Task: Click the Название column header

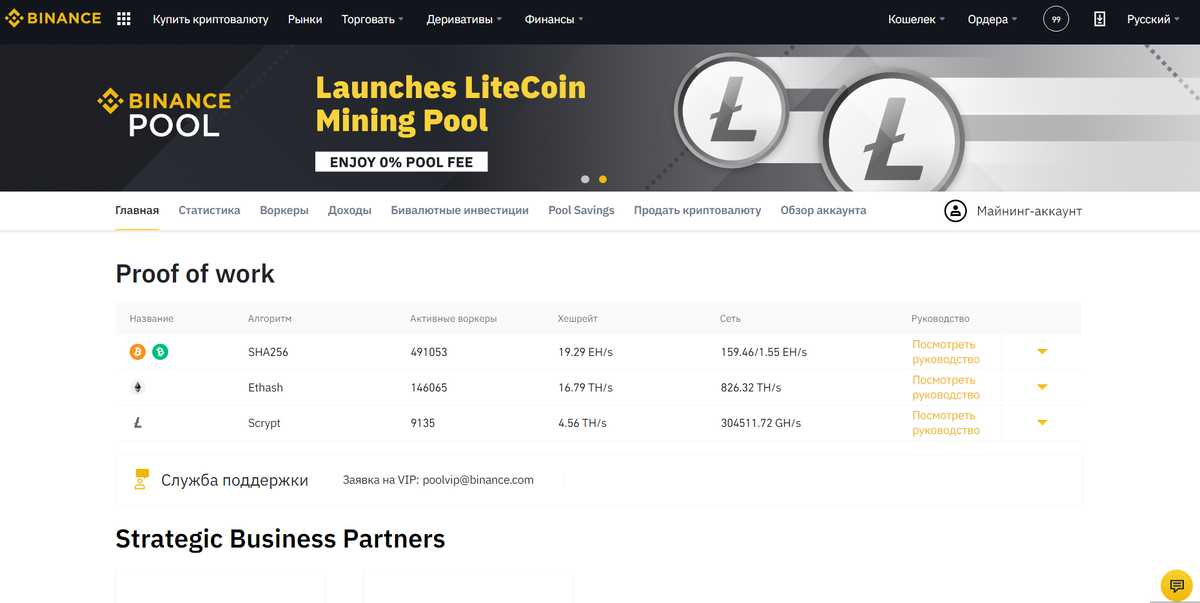Action: click(152, 318)
